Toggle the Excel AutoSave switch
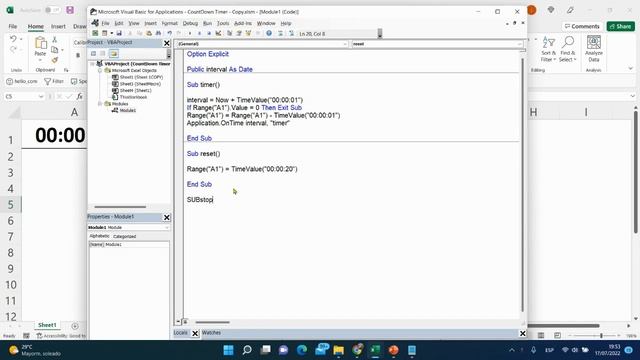 pyautogui.click(x=52, y=10)
